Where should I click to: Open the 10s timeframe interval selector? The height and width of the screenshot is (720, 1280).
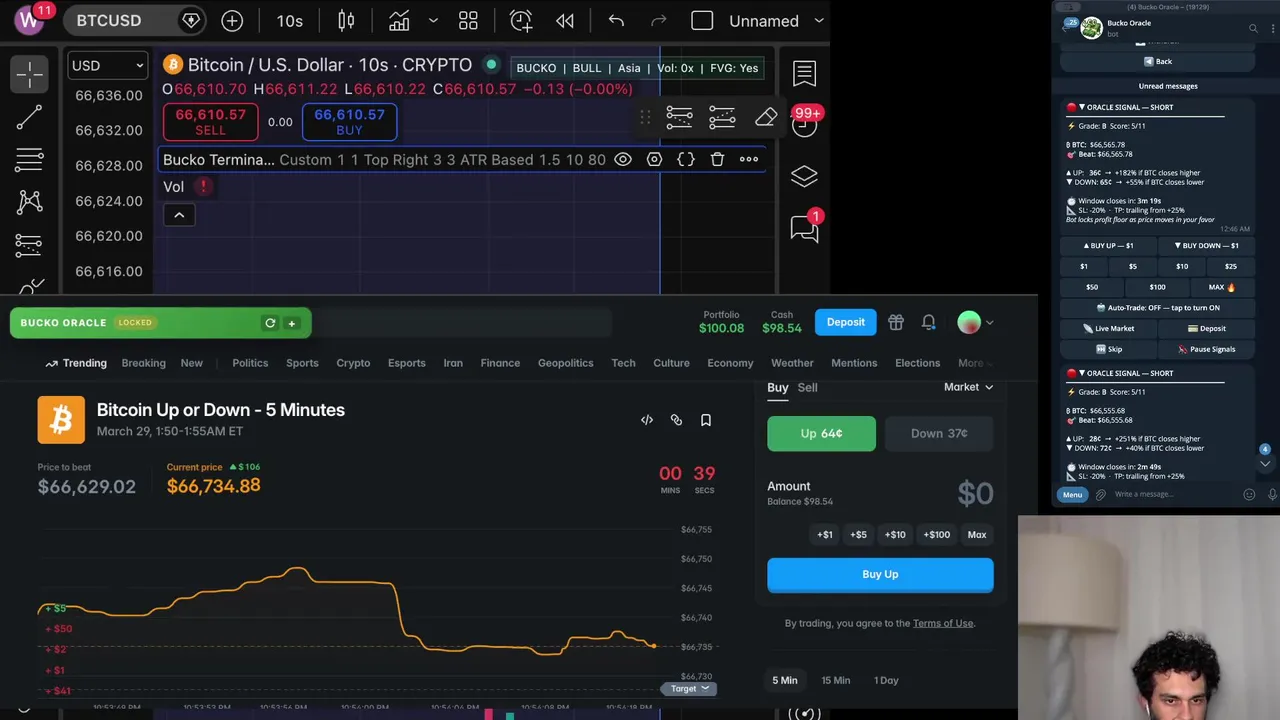coord(290,21)
